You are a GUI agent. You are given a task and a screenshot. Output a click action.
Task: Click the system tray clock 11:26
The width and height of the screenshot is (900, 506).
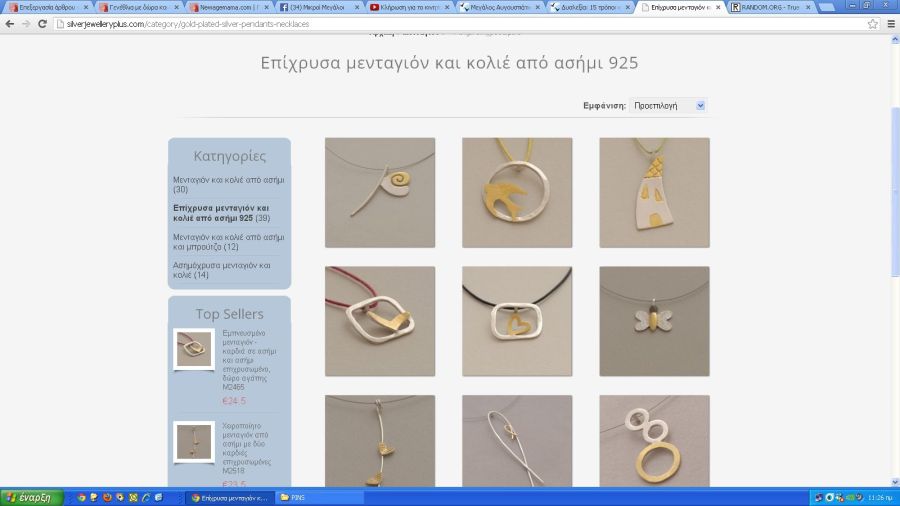point(880,497)
